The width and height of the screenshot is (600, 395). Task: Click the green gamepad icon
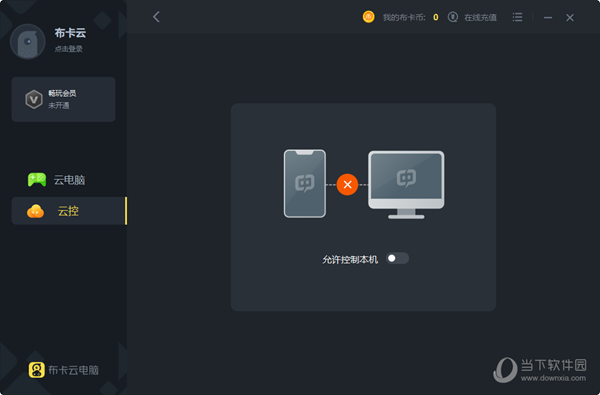(37, 180)
